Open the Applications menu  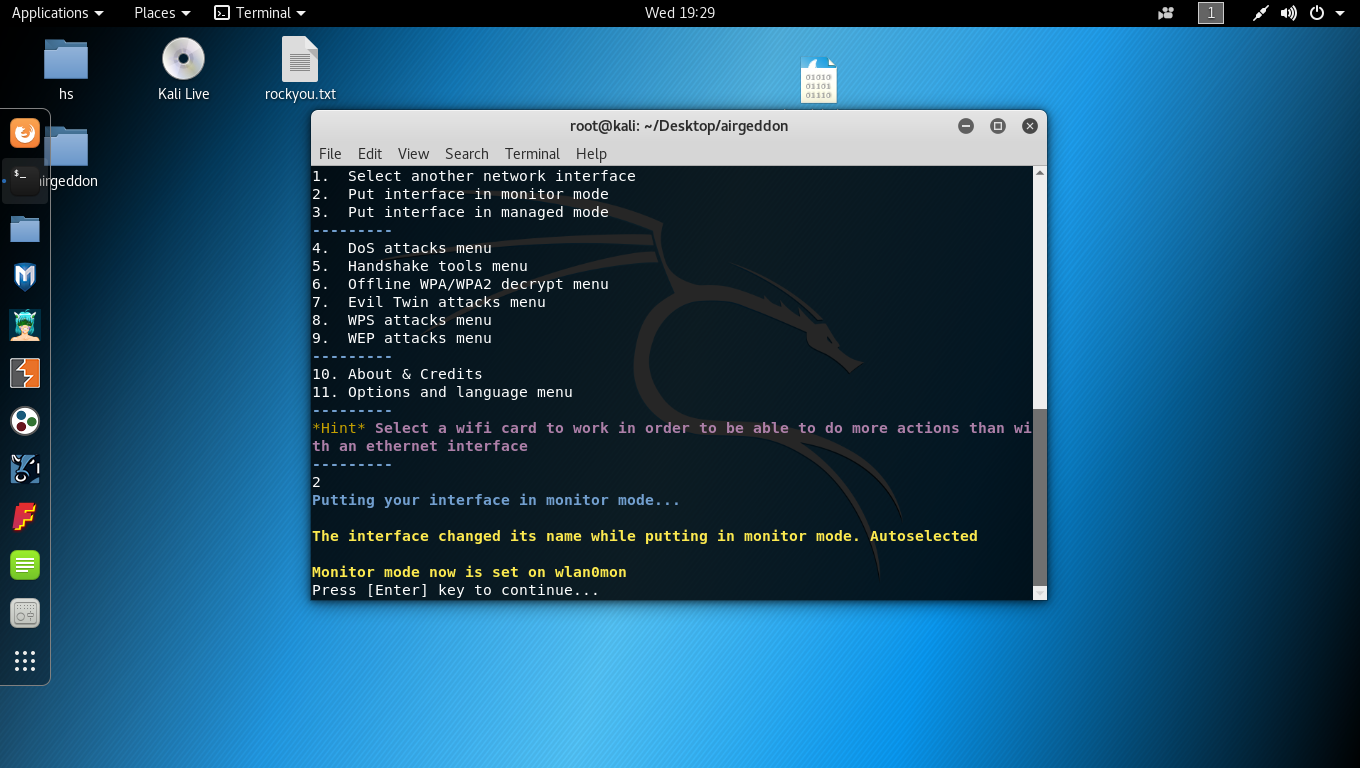tap(57, 13)
